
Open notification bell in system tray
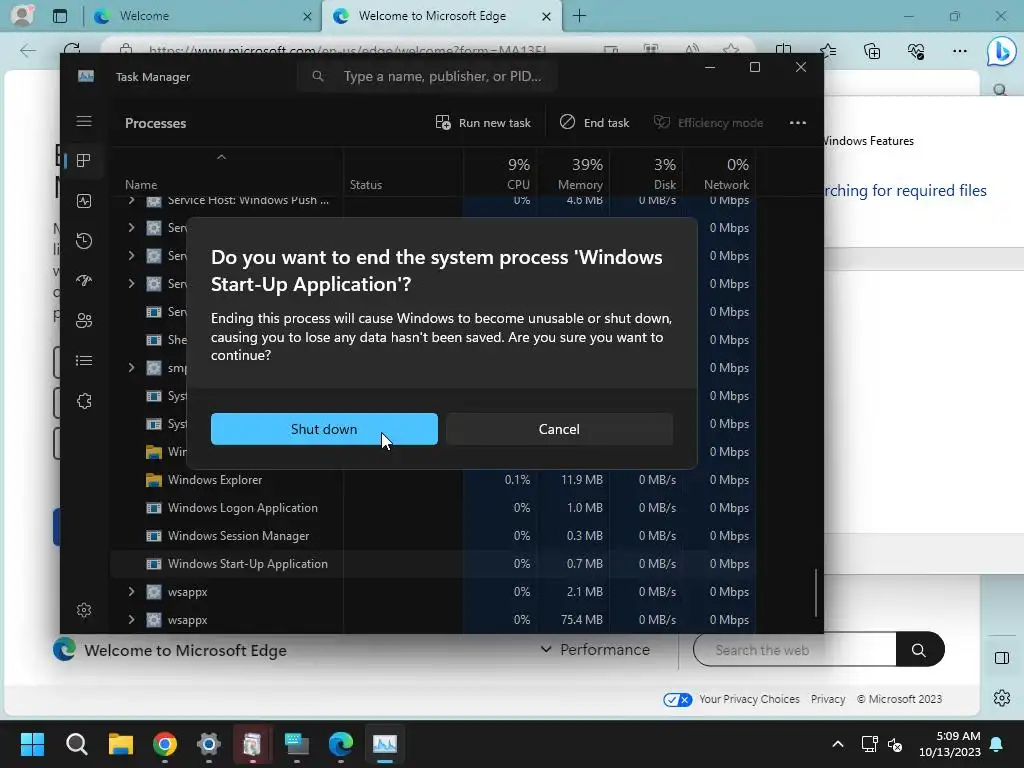[997, 744]
